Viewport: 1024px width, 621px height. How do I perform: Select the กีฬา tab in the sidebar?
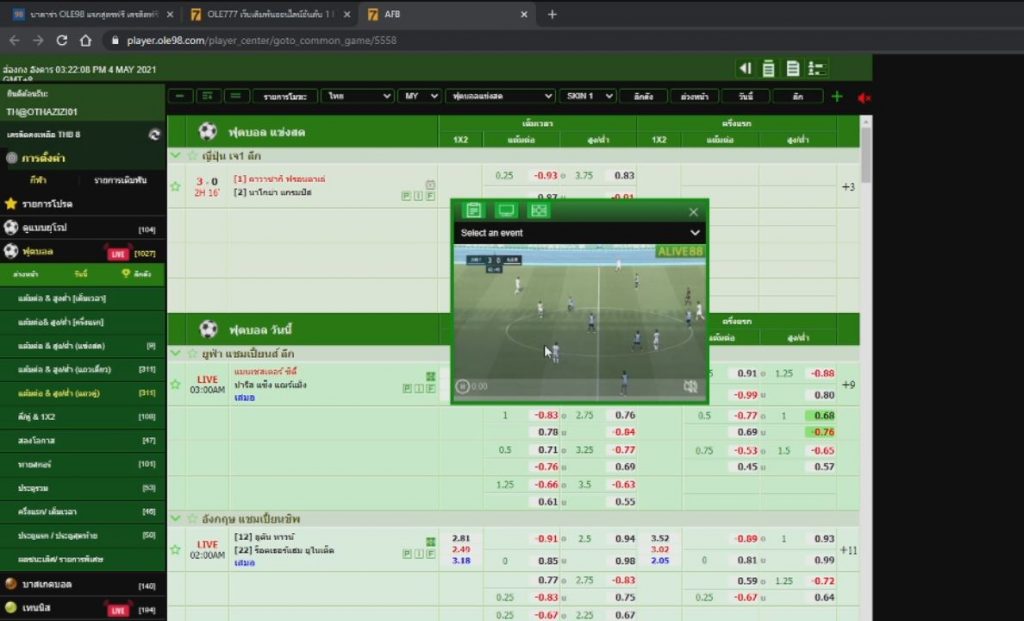point(38,180)
